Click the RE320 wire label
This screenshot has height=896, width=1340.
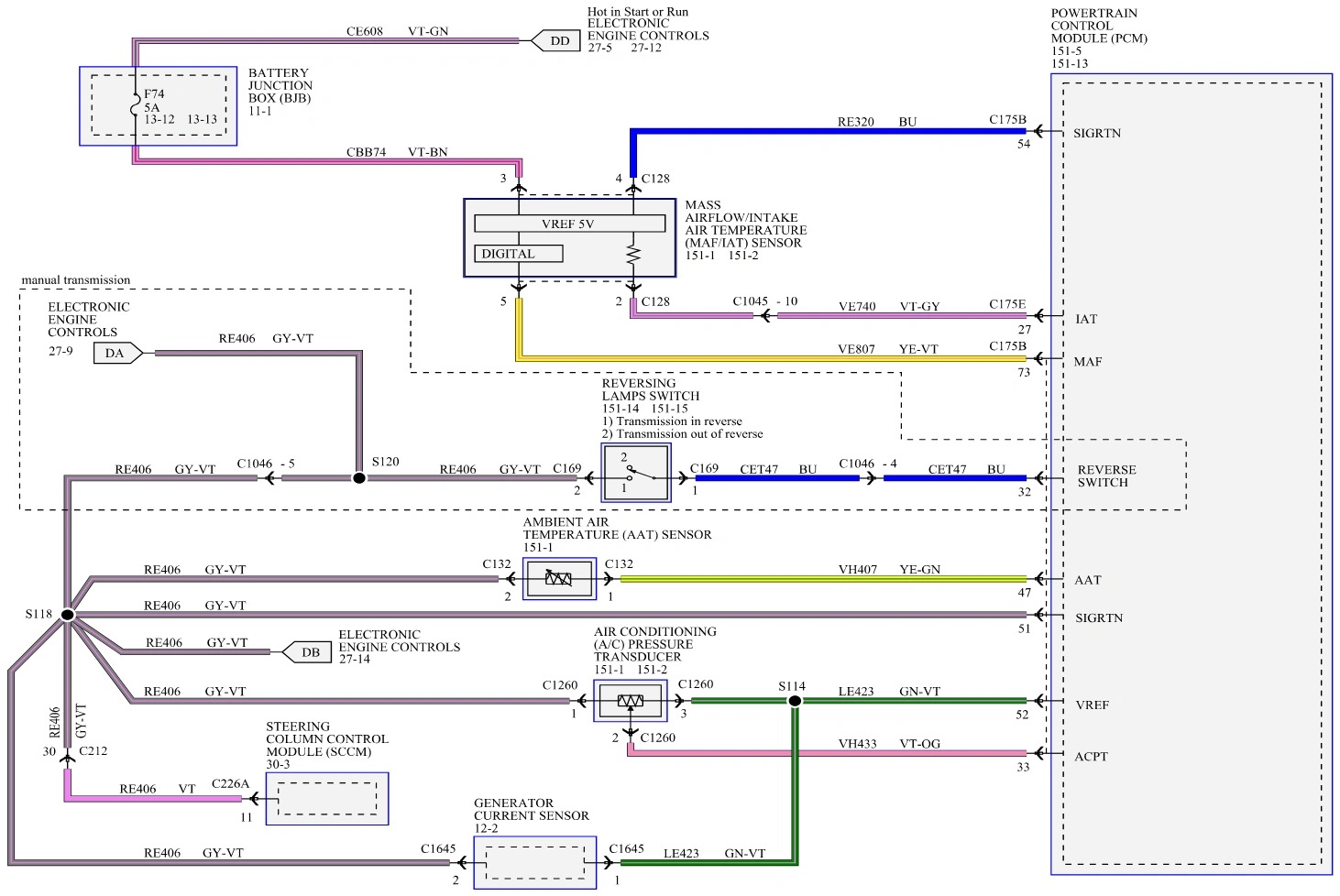click(856, 122)
